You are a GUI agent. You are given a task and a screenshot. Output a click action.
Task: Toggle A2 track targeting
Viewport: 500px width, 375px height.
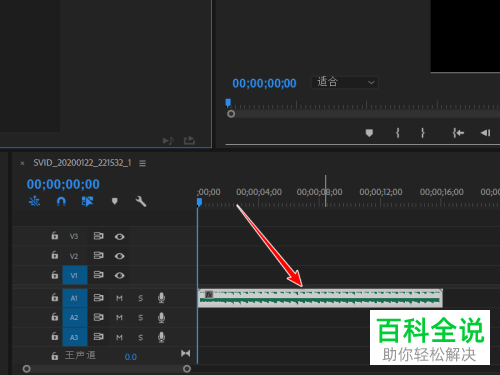[75, 318]
